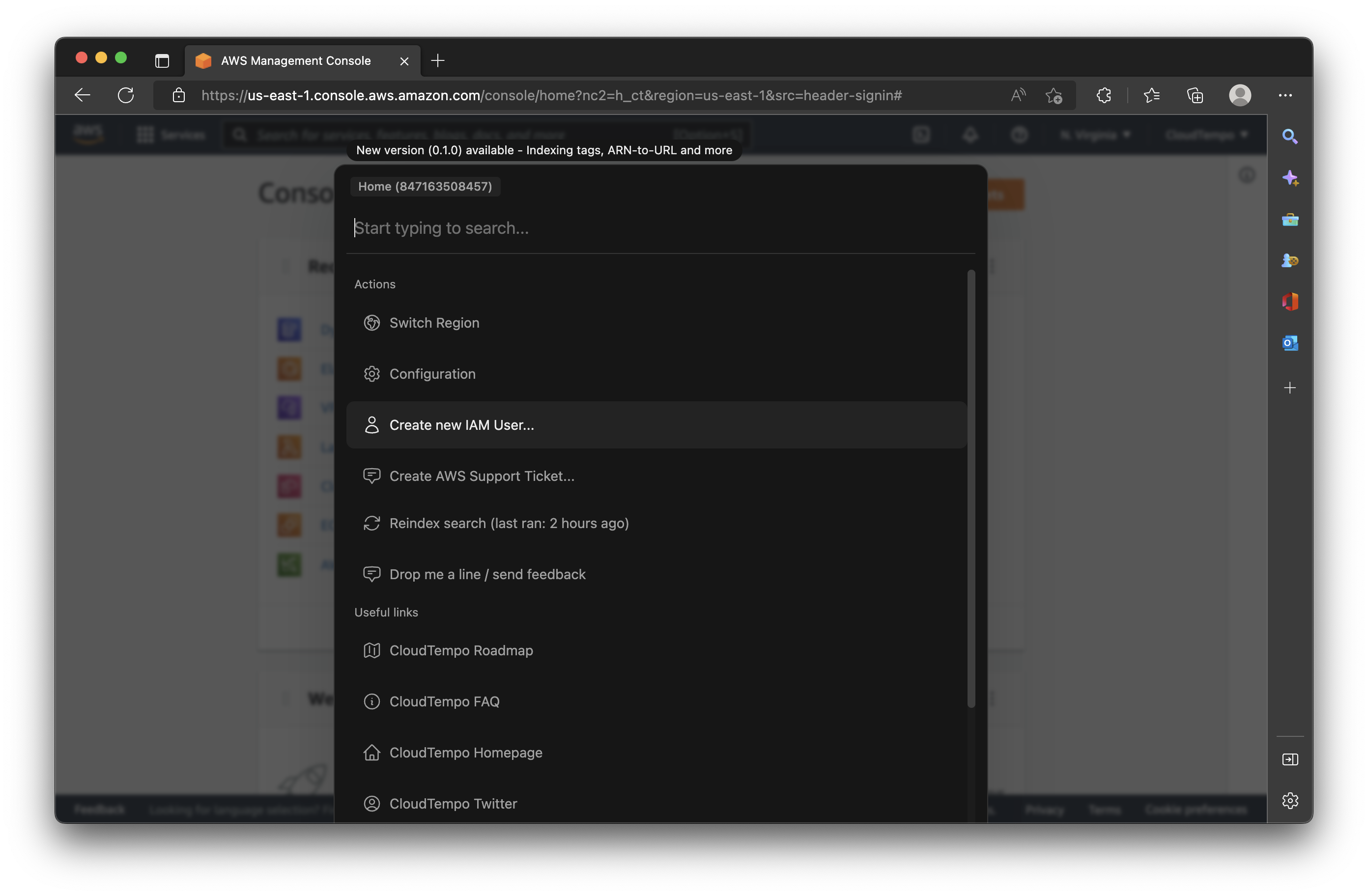Open site info lock icon
Viewport: 1368px width, 896px height.
click(179, 95)
